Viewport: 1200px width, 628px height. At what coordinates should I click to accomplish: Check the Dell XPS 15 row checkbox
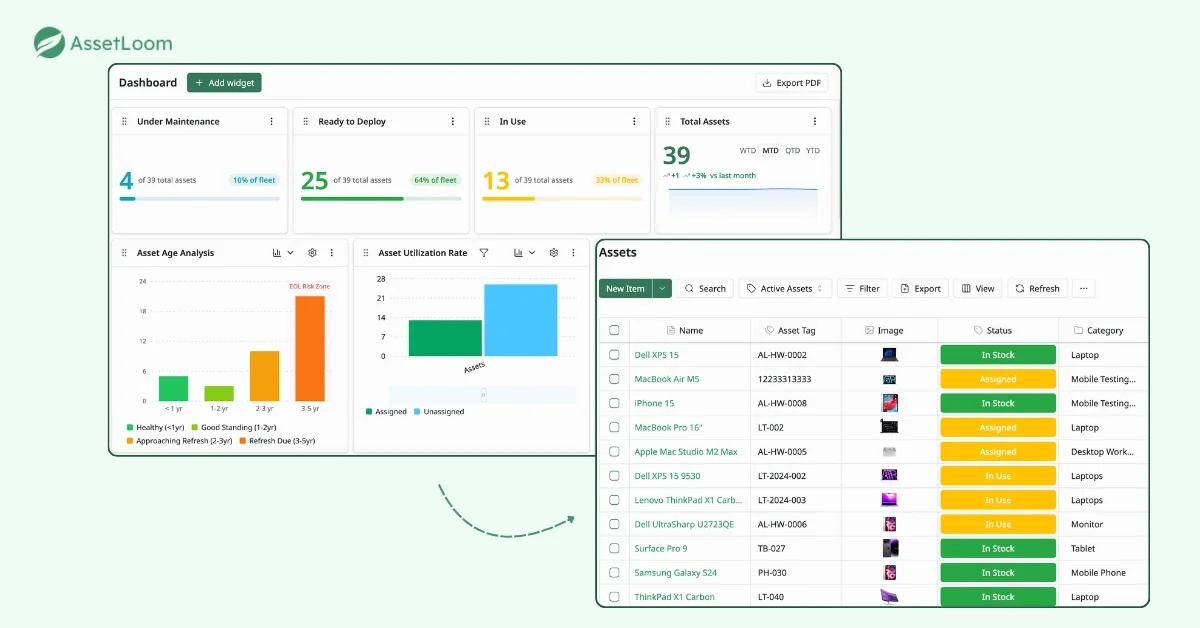614,355
